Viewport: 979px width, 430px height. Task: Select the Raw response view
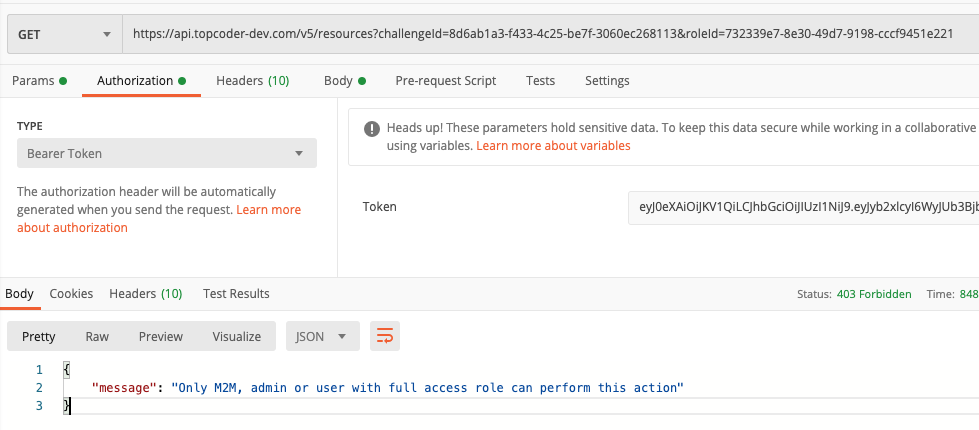pos(97,336)
